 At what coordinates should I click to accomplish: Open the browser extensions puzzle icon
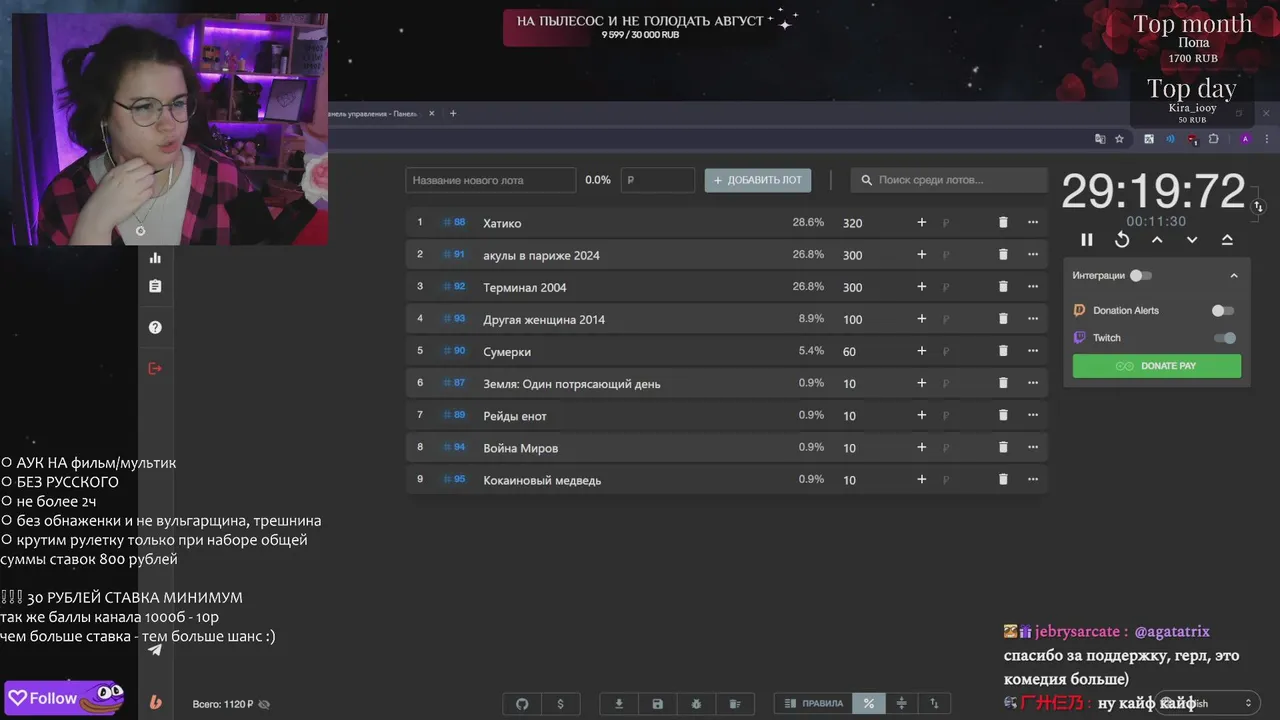(x=1214, y=139)
